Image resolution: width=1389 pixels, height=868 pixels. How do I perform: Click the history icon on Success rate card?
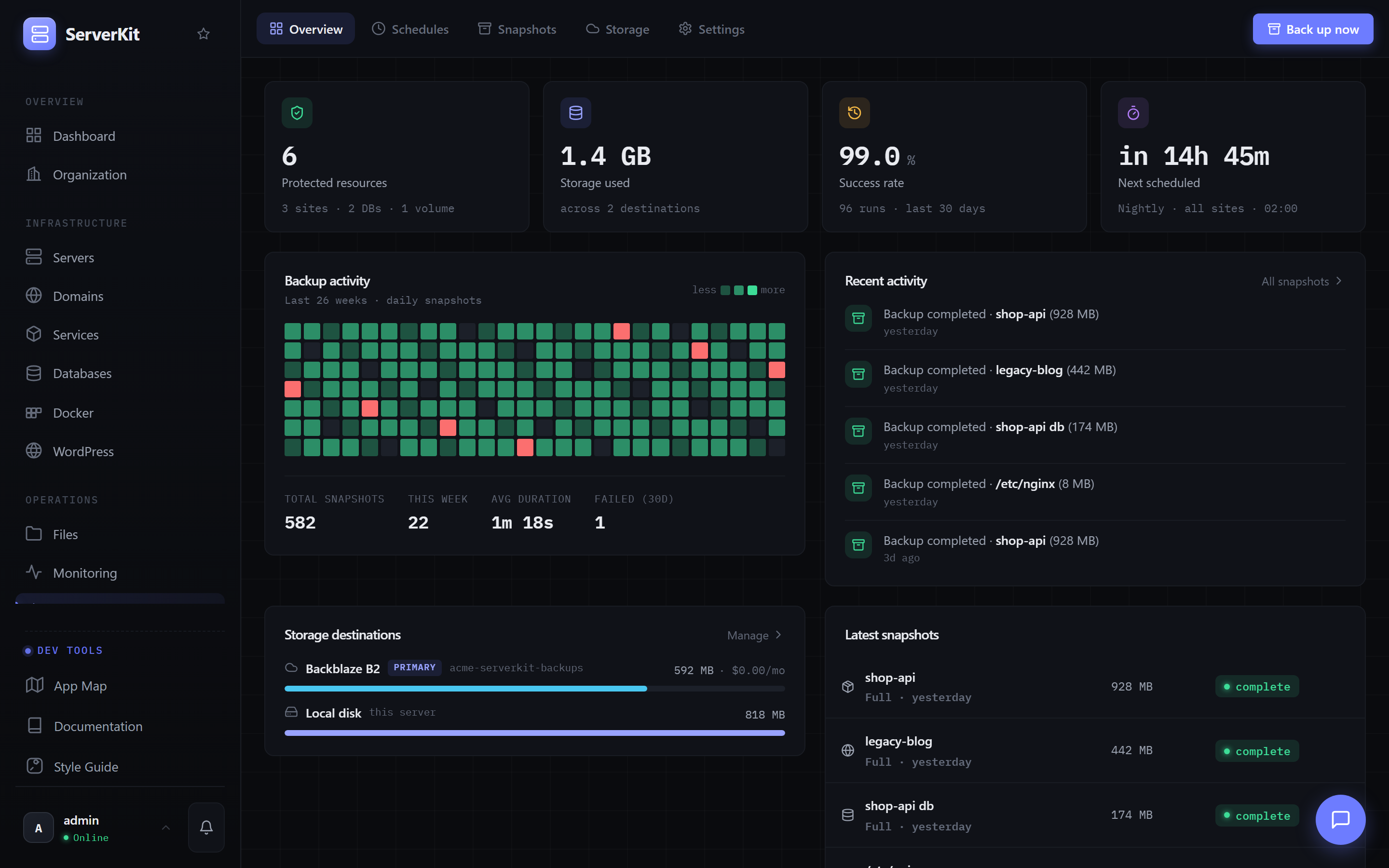pyautogui.click(x=854, y=112)
